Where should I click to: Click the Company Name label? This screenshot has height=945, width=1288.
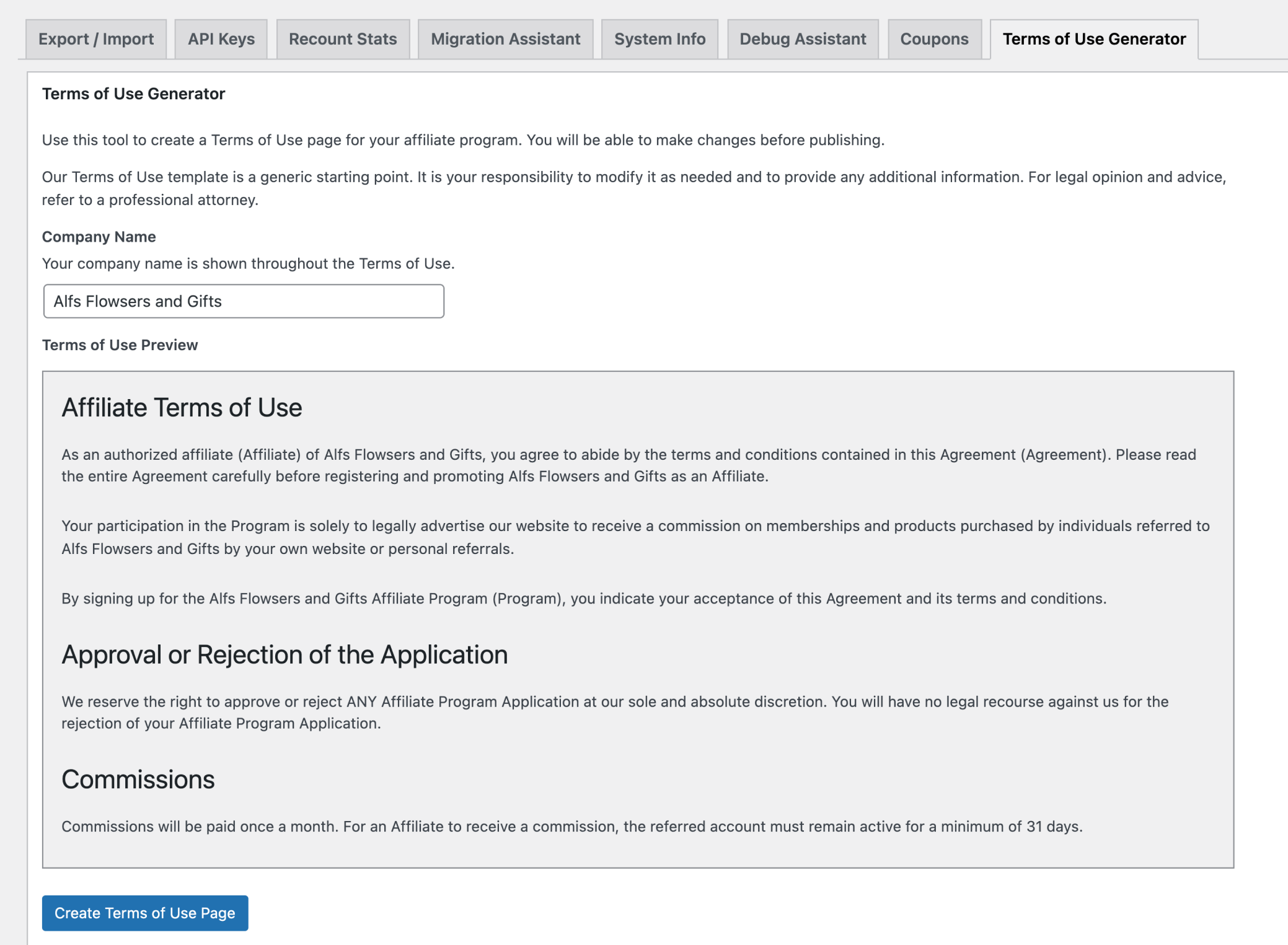(99, 237)
